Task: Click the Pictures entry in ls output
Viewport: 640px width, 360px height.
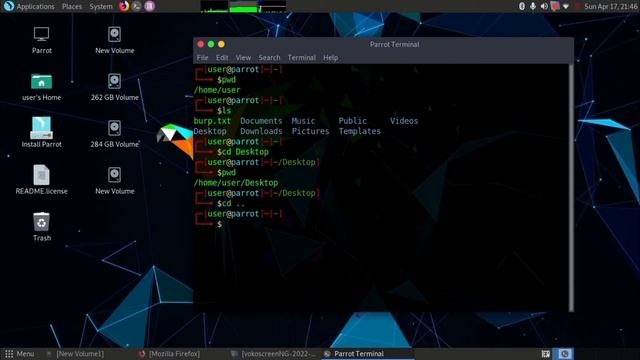Action: [x=310, y=131]
